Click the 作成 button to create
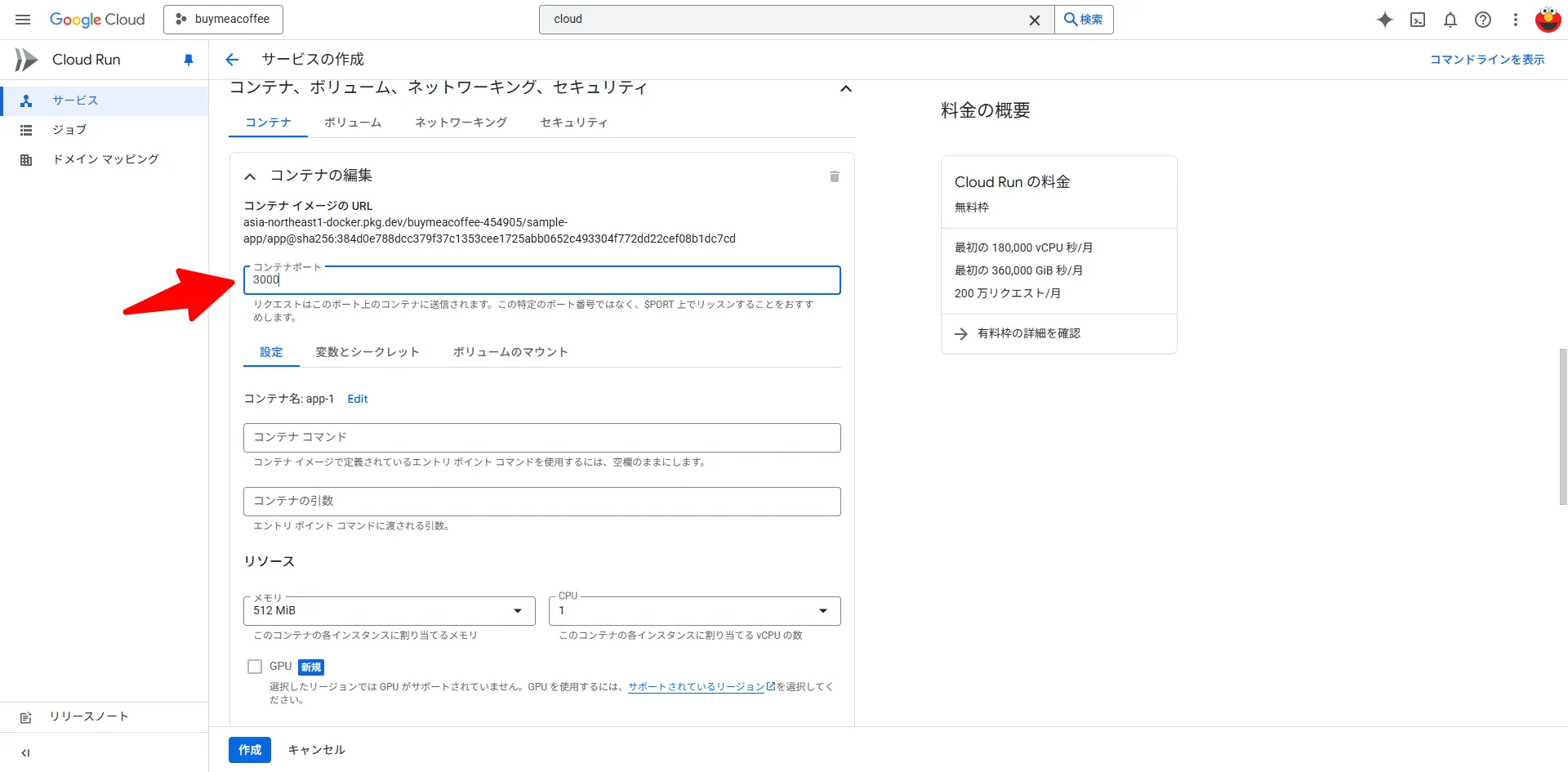This screenshot has height=772, width=1568. coord(249,749)
